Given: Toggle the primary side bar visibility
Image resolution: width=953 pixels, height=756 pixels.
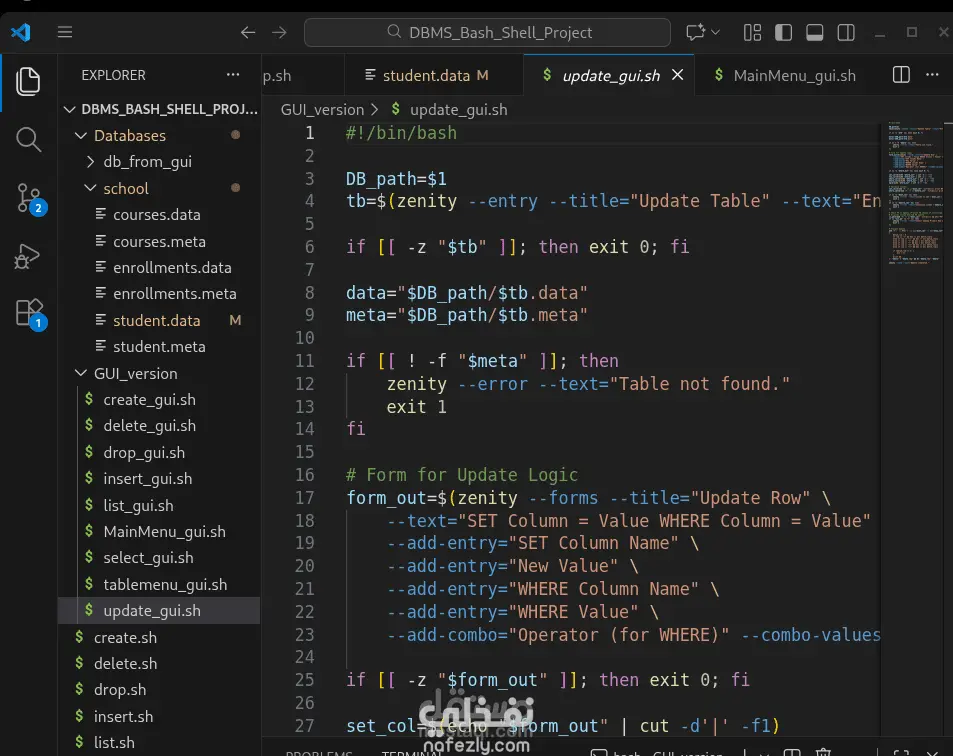Looking at the screenshot, I should point(783,32).
